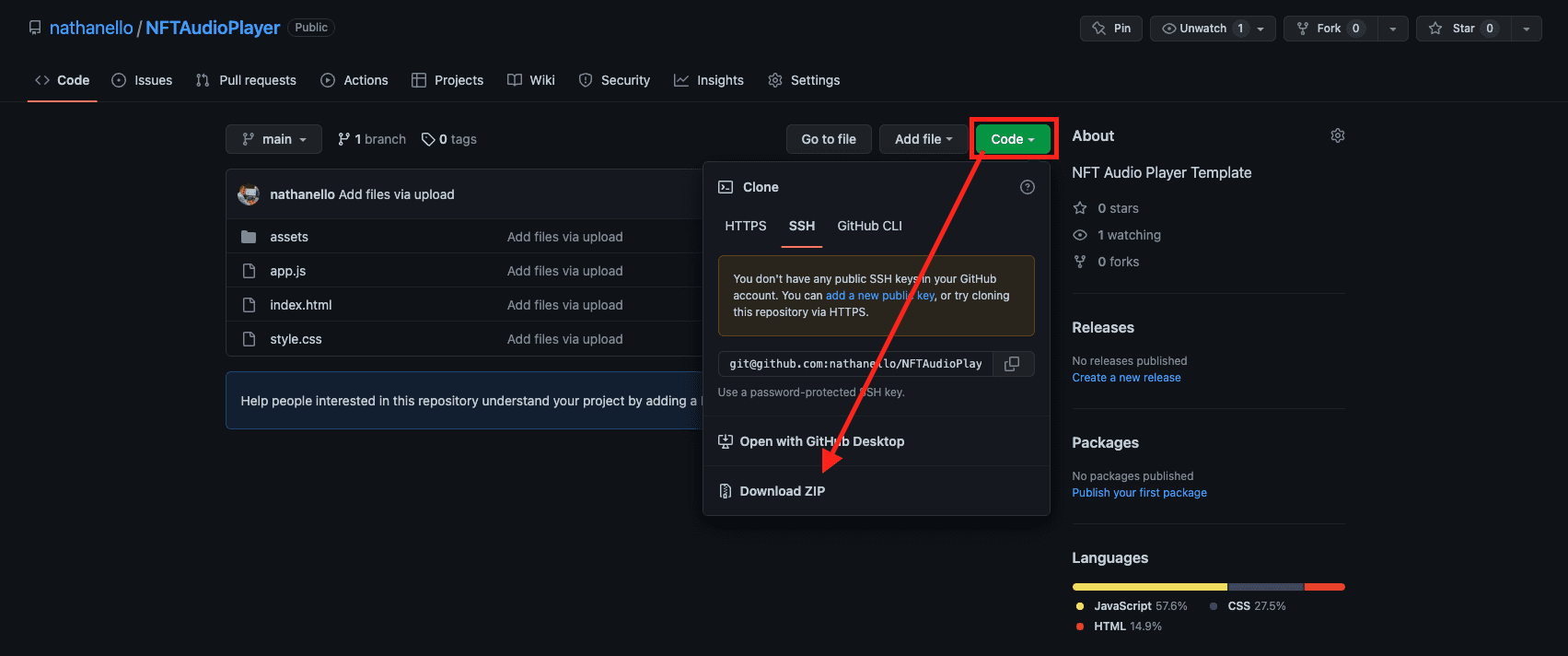Open the NFTAudioPlayer repository title link
This screenshot has width=1568, height=656.
pyautogui.click(x=213, y=28)
